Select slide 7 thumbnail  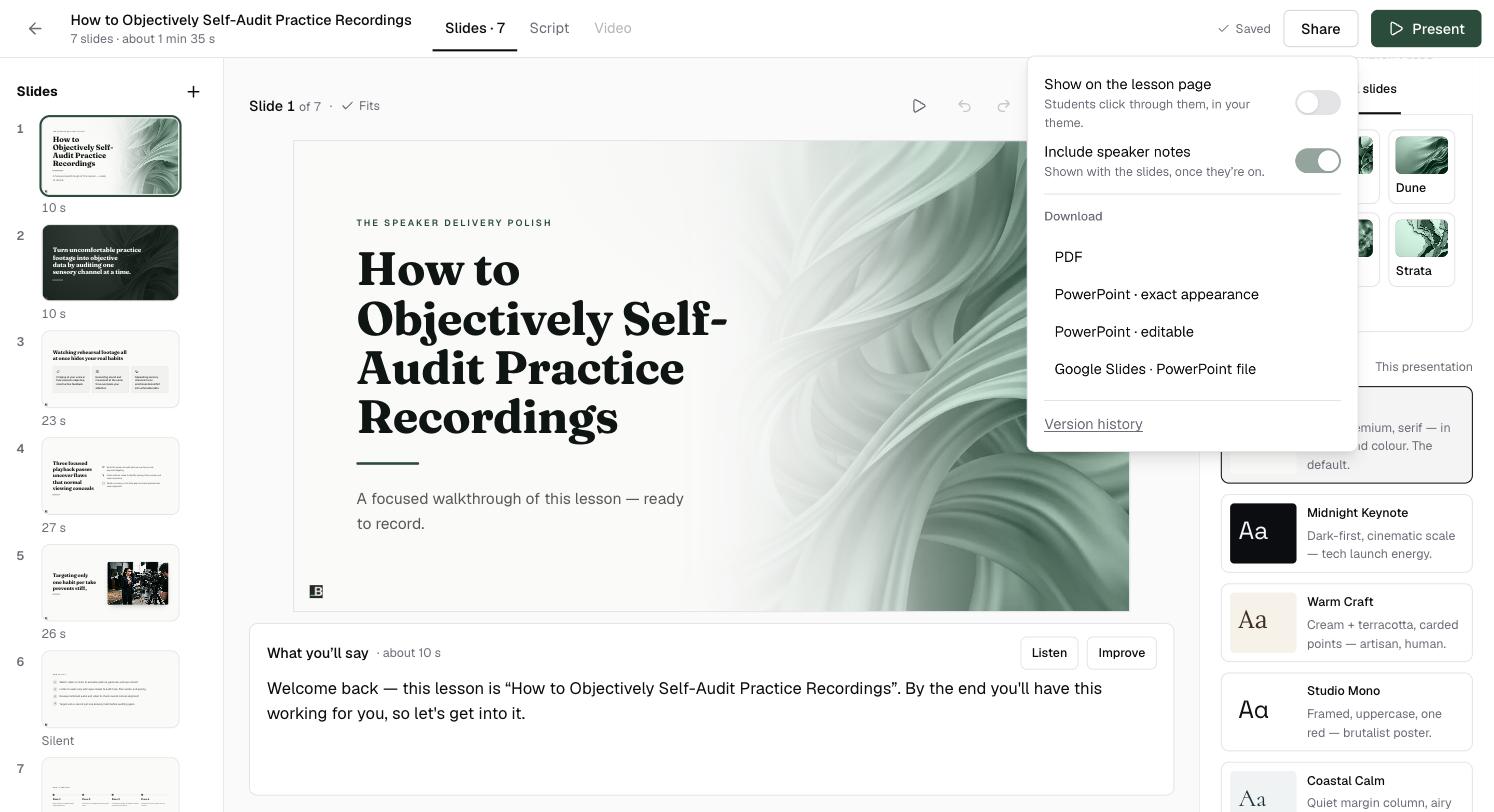(110, 785)
